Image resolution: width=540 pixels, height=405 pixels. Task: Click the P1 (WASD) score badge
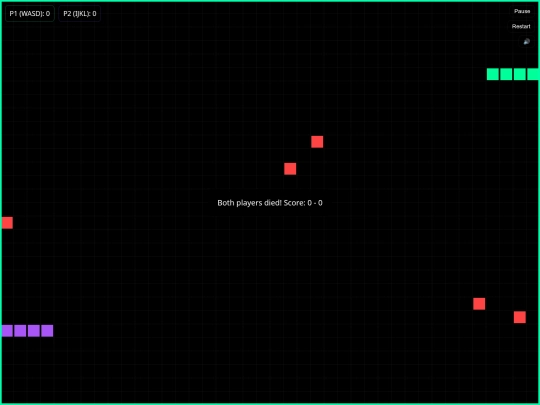pyautogui.click(x=30, y=14)
